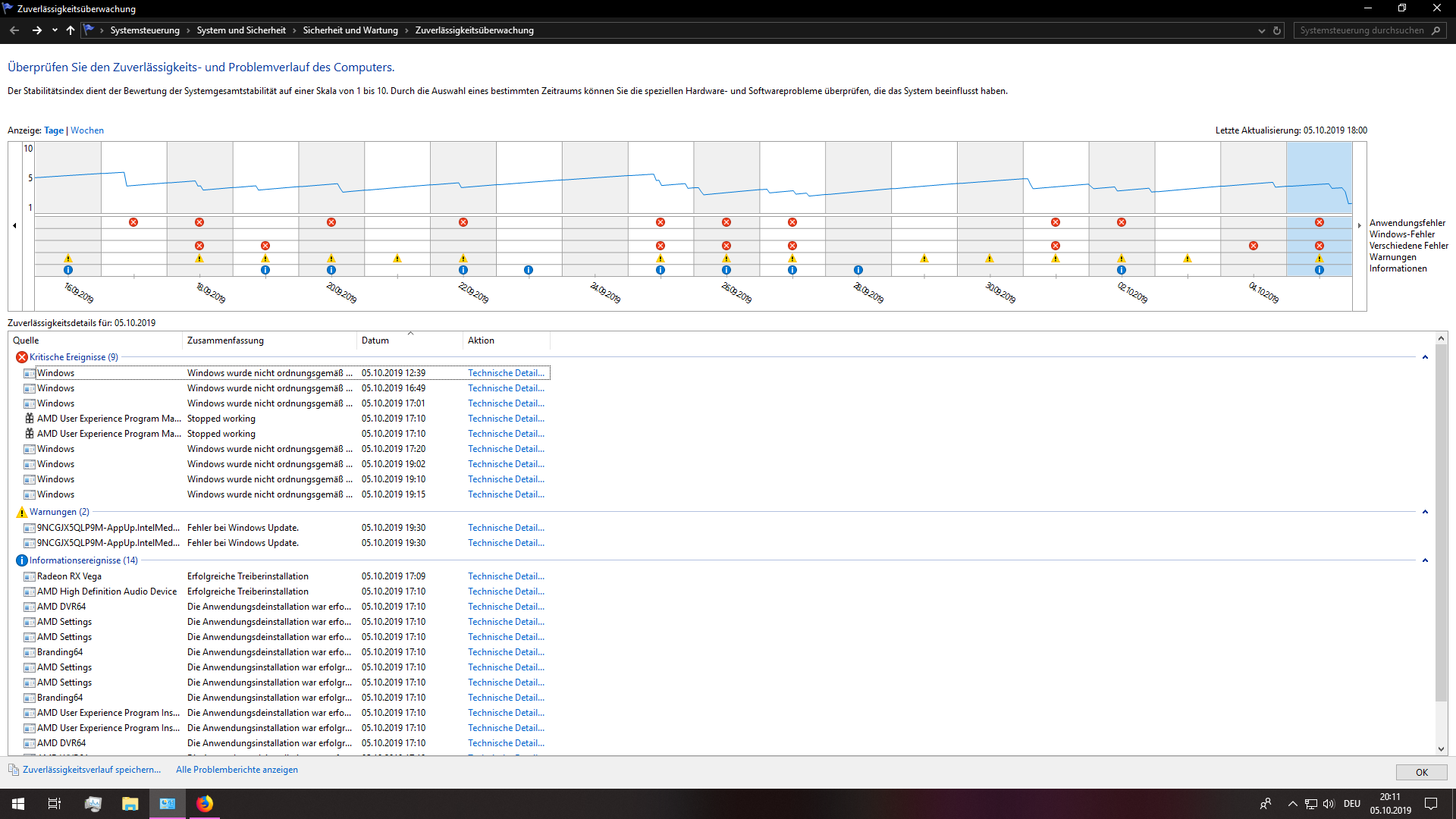Open the taskbar clock showing 20:11
Screen dimensions: 1456x819
pos(1391,804)
